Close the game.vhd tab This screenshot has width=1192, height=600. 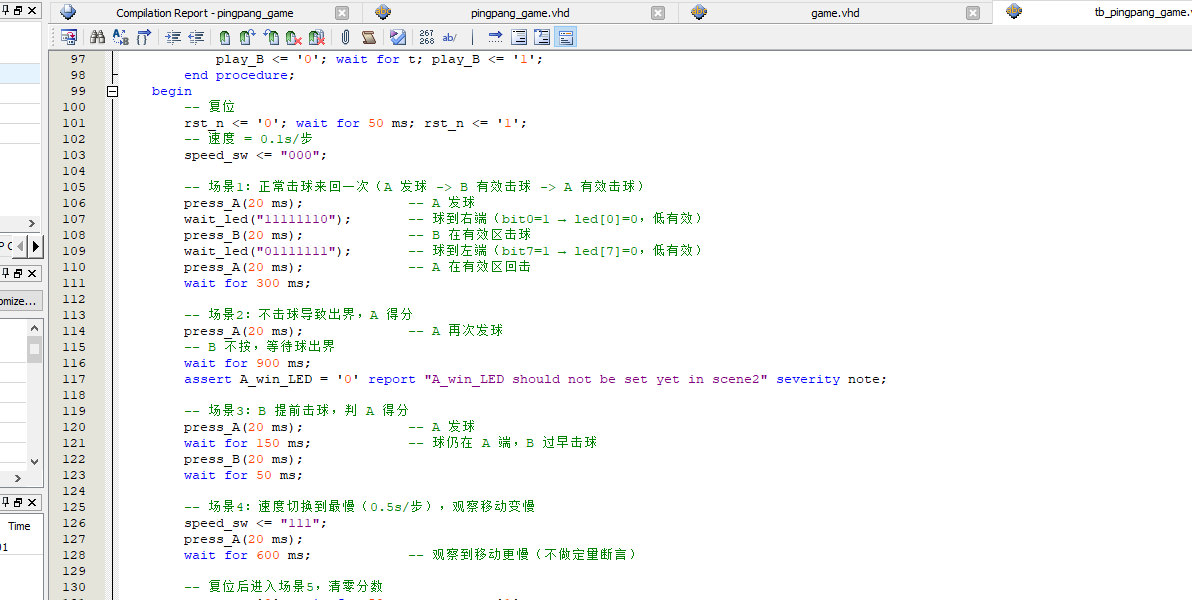pos(972,13)
